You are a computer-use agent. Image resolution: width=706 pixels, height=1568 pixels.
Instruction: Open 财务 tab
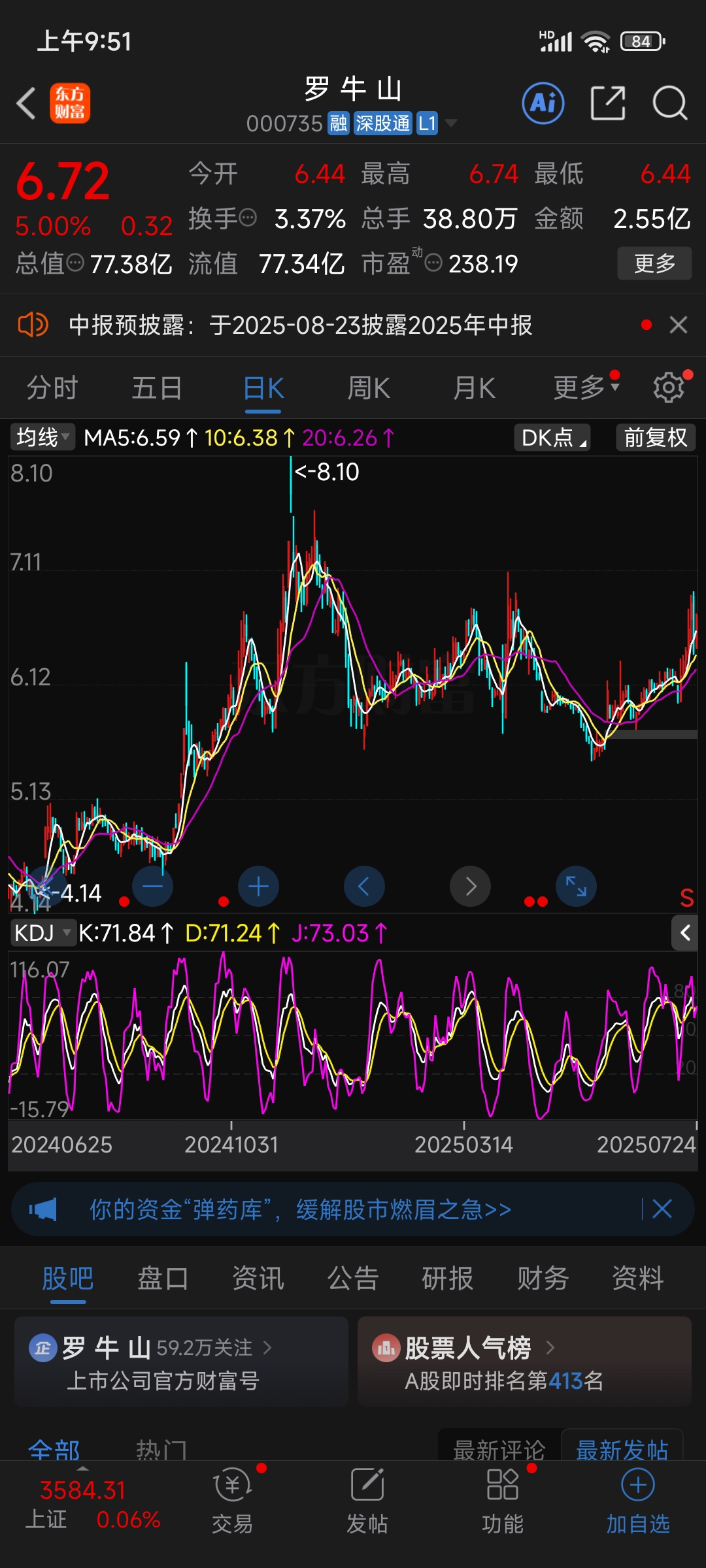pyautogui.click(x=543, y=1278)
